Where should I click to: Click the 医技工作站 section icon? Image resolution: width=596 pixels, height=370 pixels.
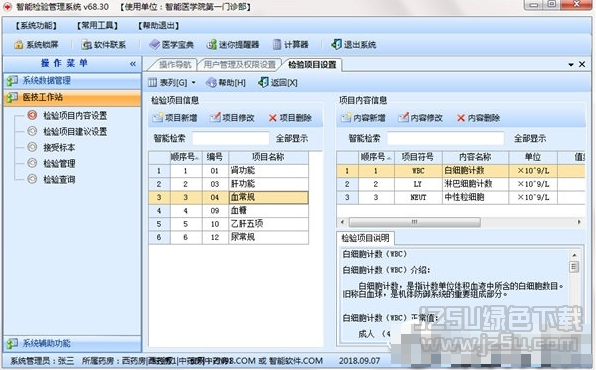12,97
